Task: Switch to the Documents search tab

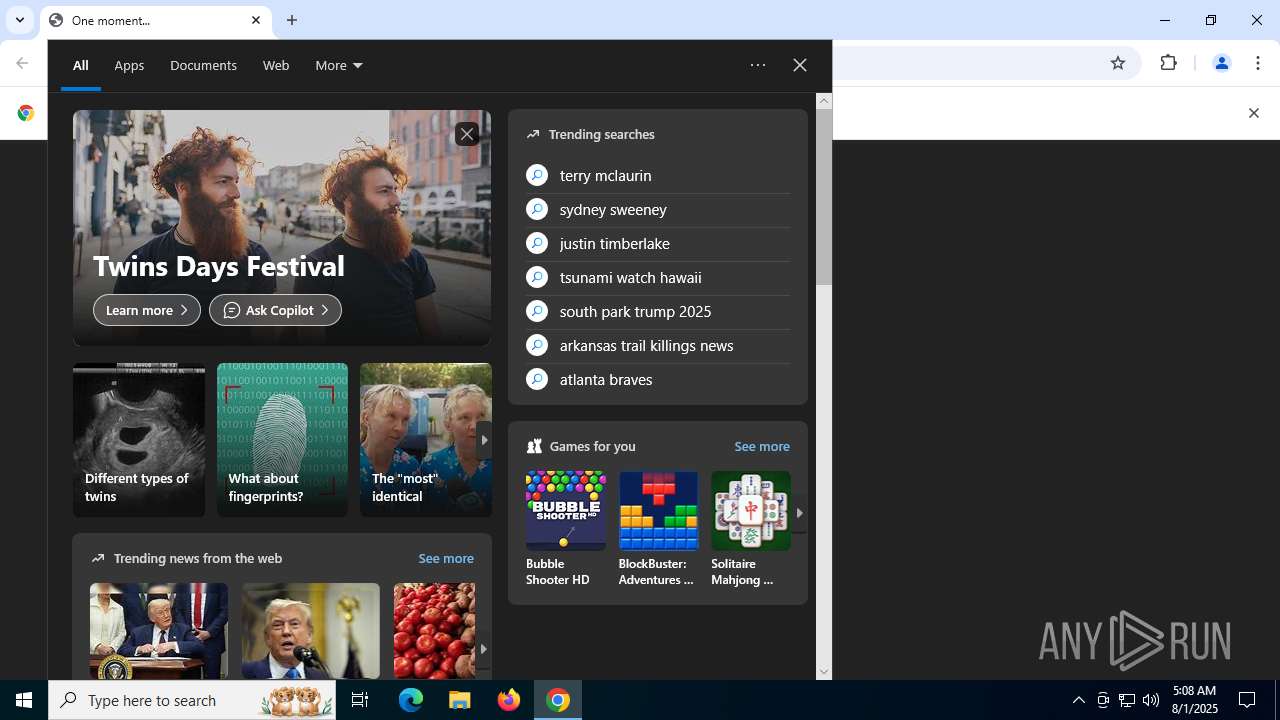Action: (203, 65)
